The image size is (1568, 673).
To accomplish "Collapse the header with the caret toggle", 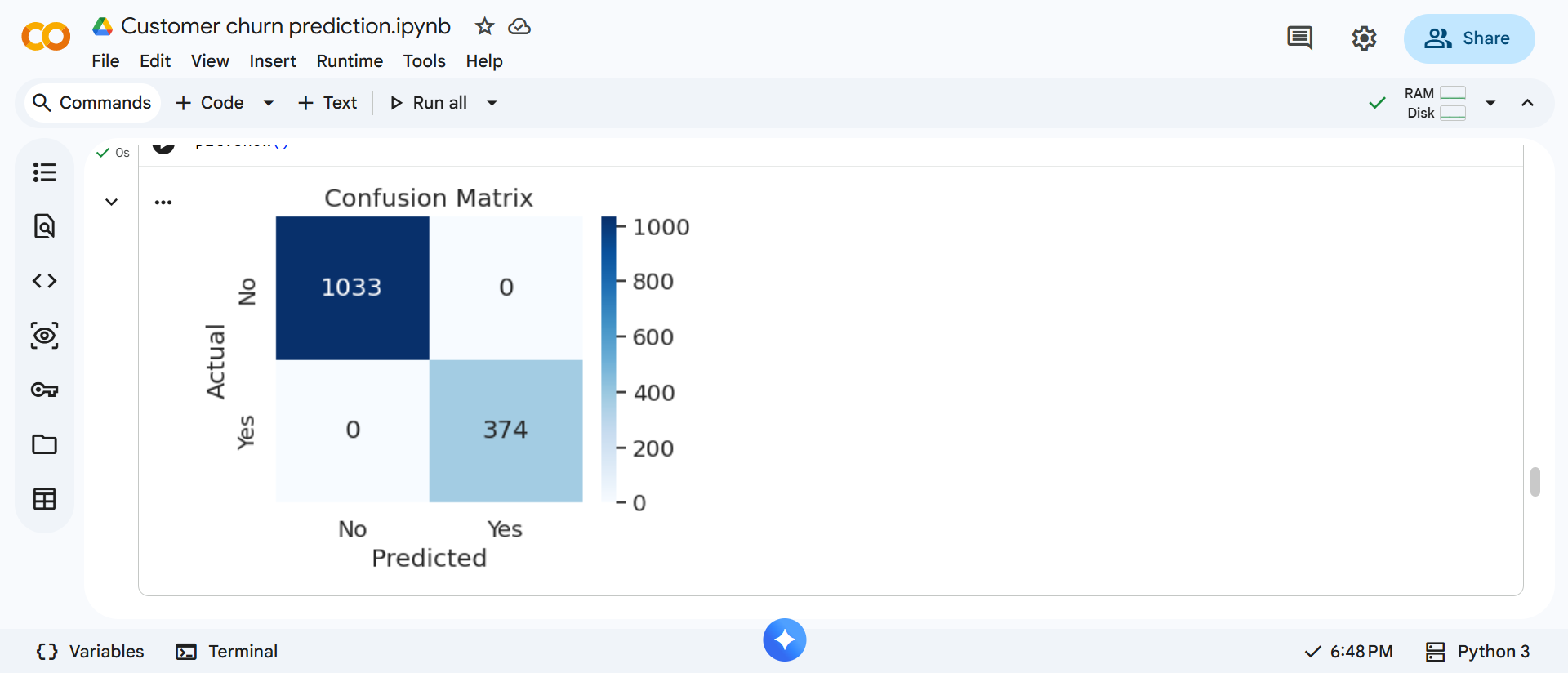I will click(x=1527, y=103).
